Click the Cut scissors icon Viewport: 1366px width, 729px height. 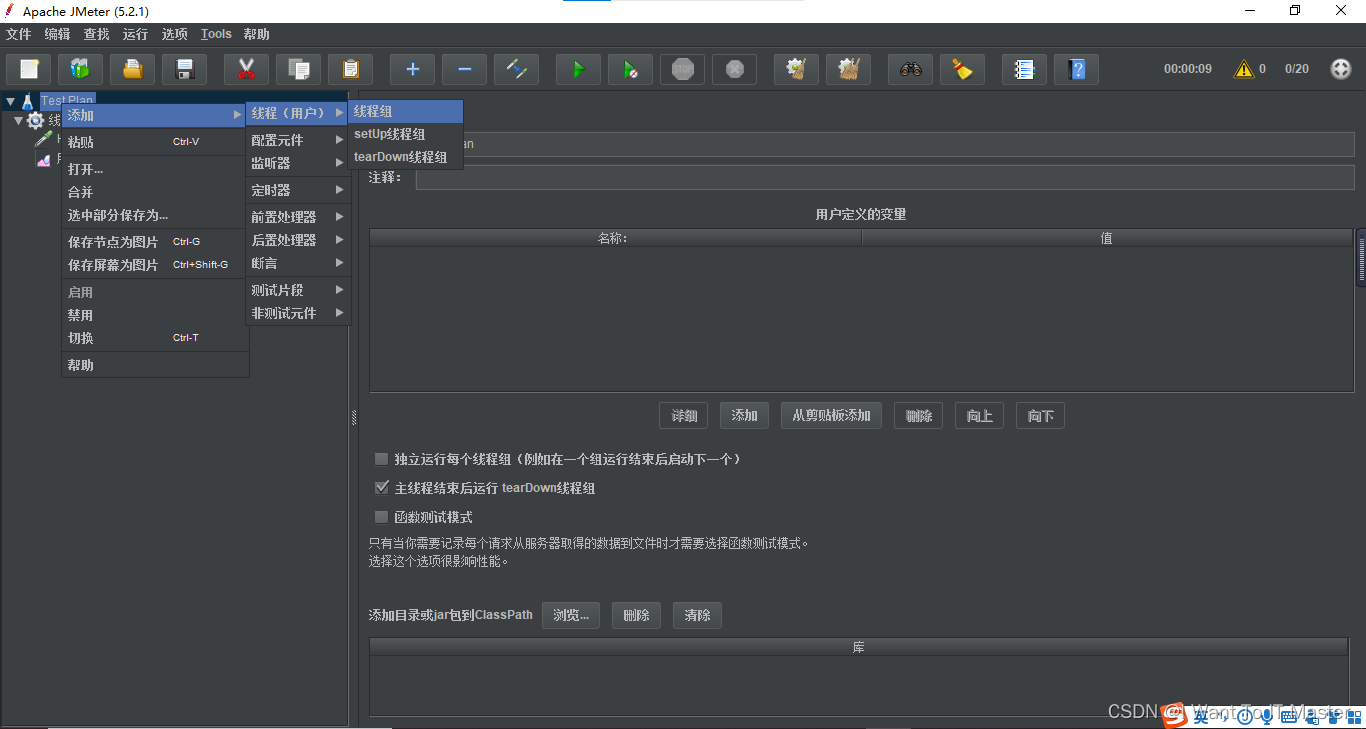(x=246, y=69)
